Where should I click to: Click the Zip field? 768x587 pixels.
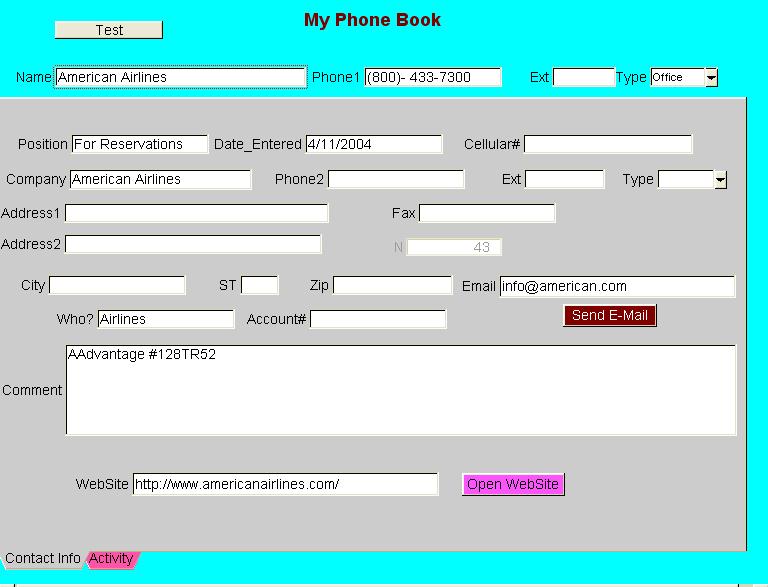click(x=392, y=285)
